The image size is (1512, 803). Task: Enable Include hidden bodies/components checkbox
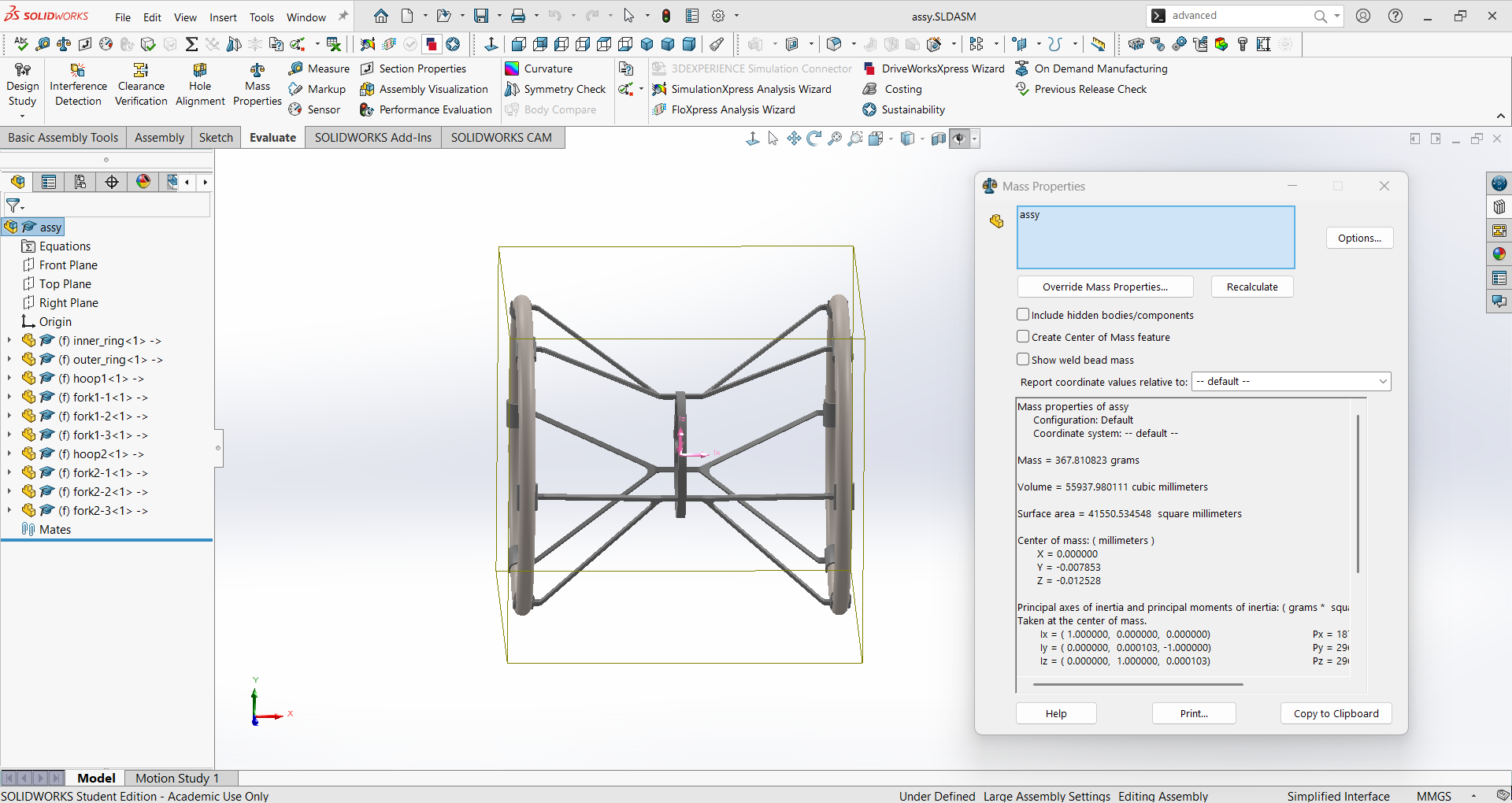pos(1023,315)
